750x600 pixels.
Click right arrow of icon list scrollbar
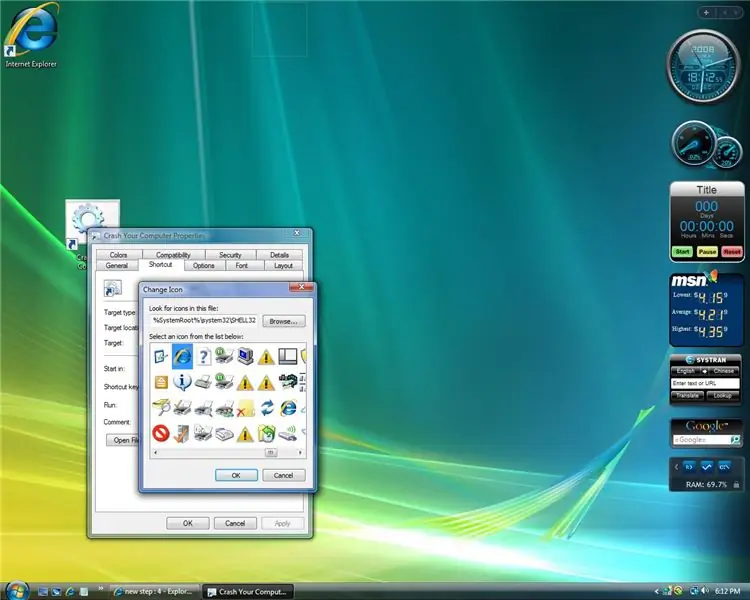coord(300,452)
